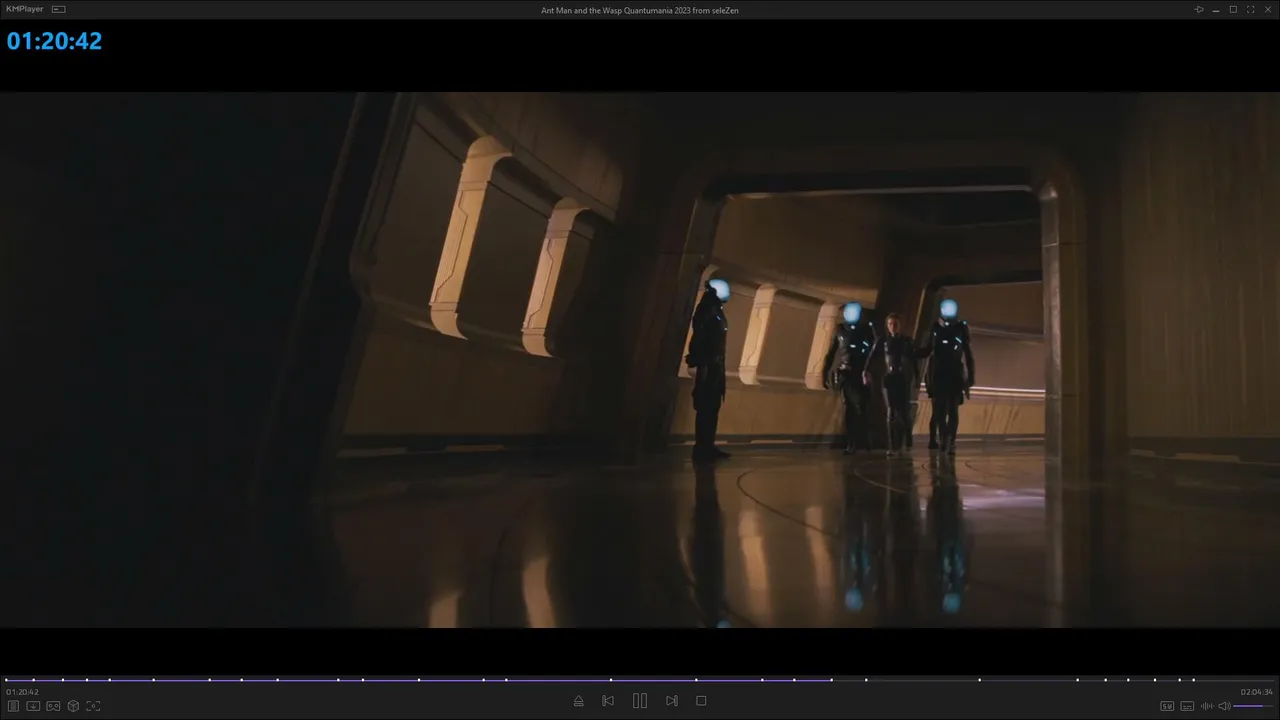Image resolution: width=1280 pixels, height=720 pixels.
Task: Stop the movie playback
Action: click(701, 701)
